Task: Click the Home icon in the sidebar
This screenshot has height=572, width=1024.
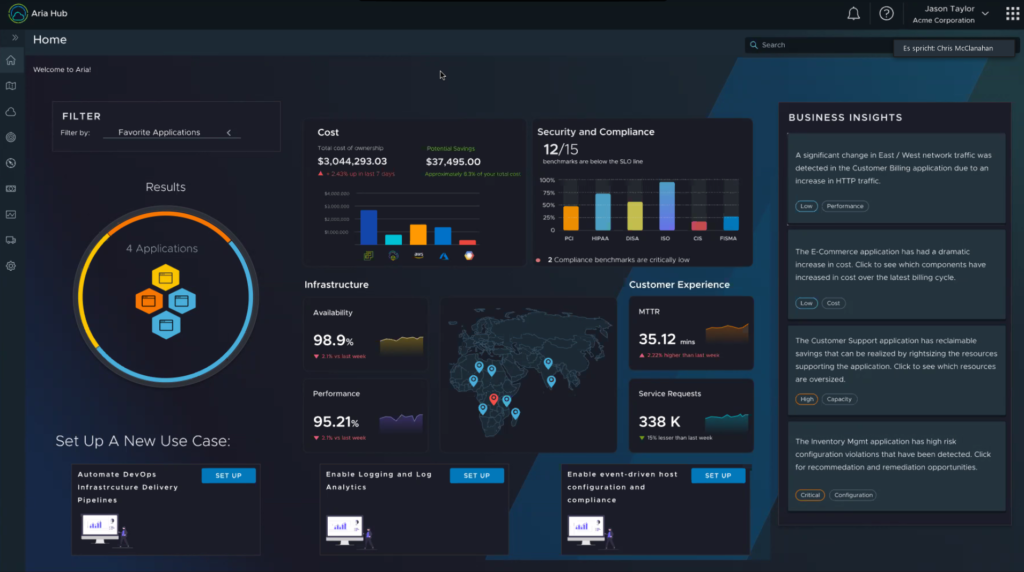Action: [11, 60]
